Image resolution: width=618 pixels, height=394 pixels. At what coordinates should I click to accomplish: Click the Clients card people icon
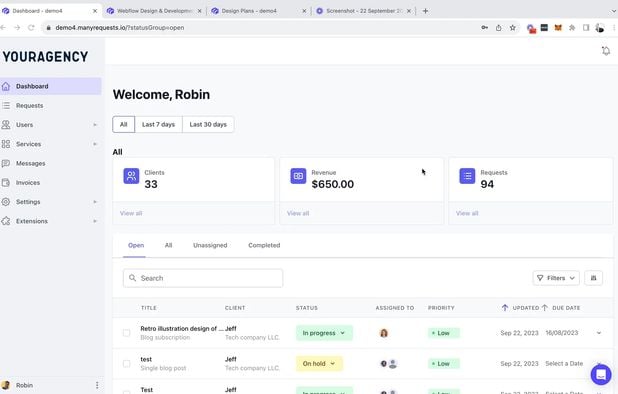click(131, 176)
